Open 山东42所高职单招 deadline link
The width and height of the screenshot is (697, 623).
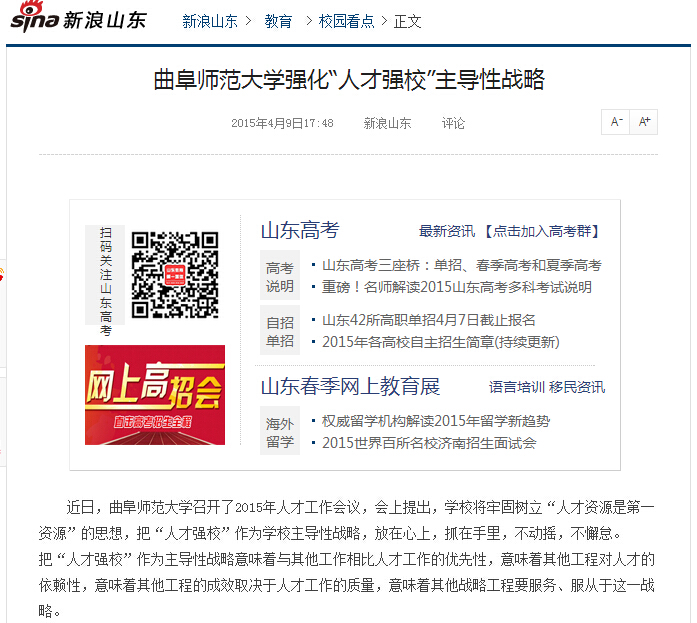428,320
